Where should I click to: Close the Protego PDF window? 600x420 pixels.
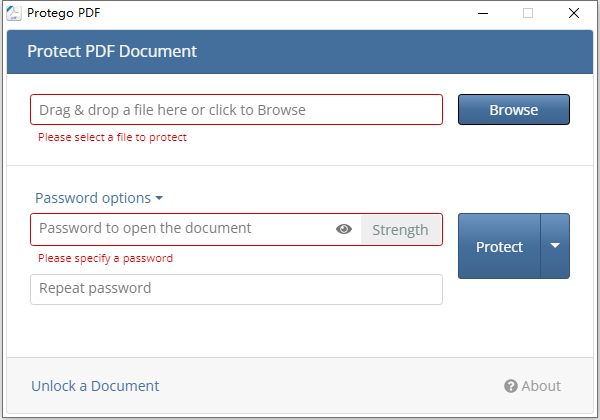click(572, 14)
